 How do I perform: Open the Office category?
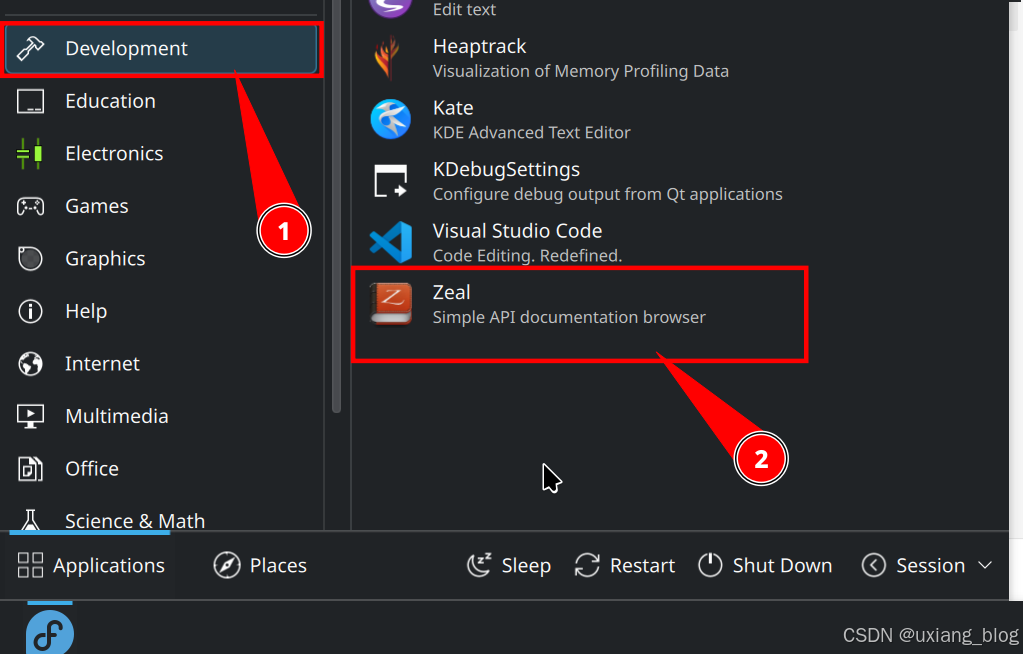coord(160,469)
